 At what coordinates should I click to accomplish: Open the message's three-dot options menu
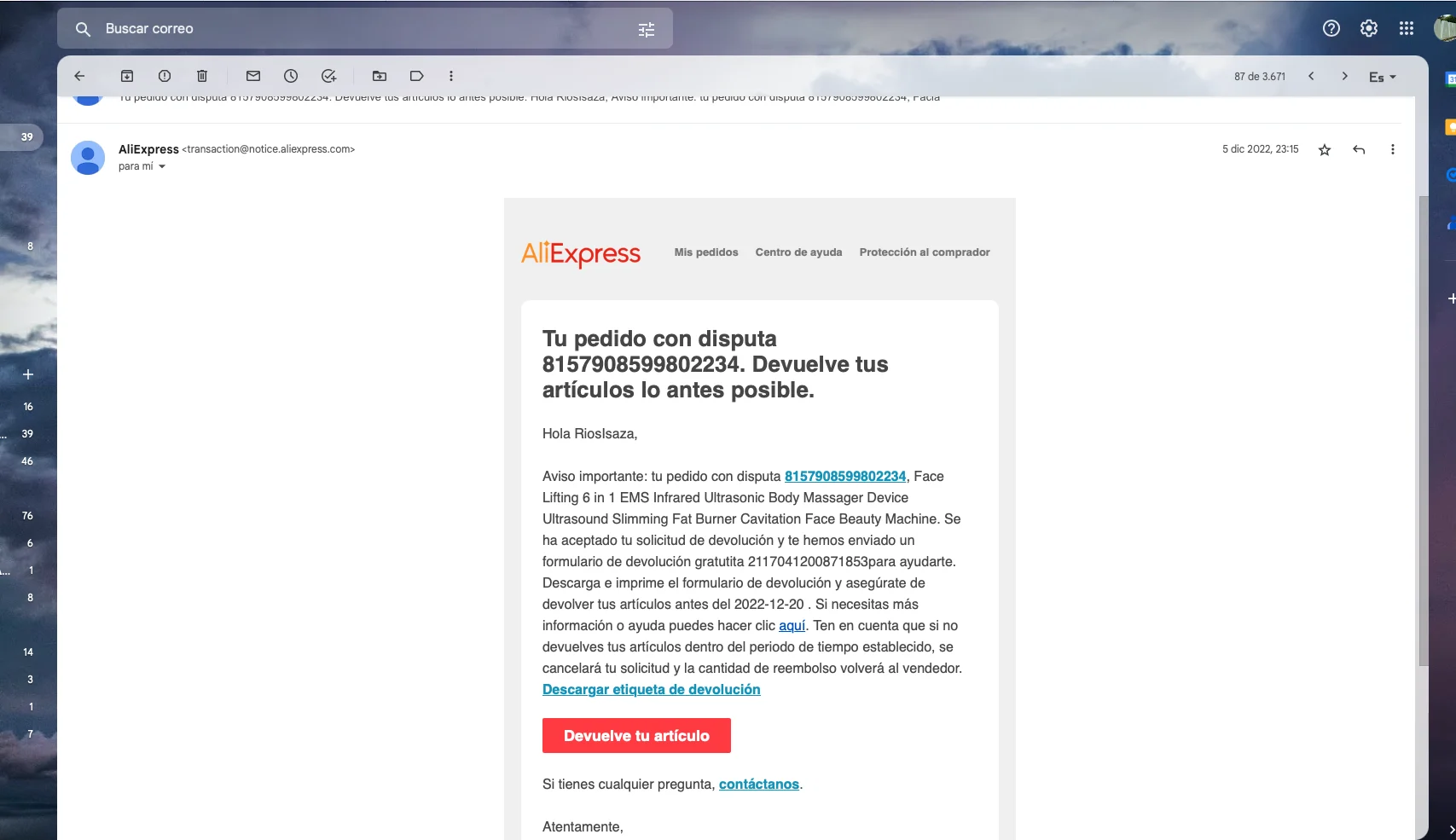point(1393,150)
